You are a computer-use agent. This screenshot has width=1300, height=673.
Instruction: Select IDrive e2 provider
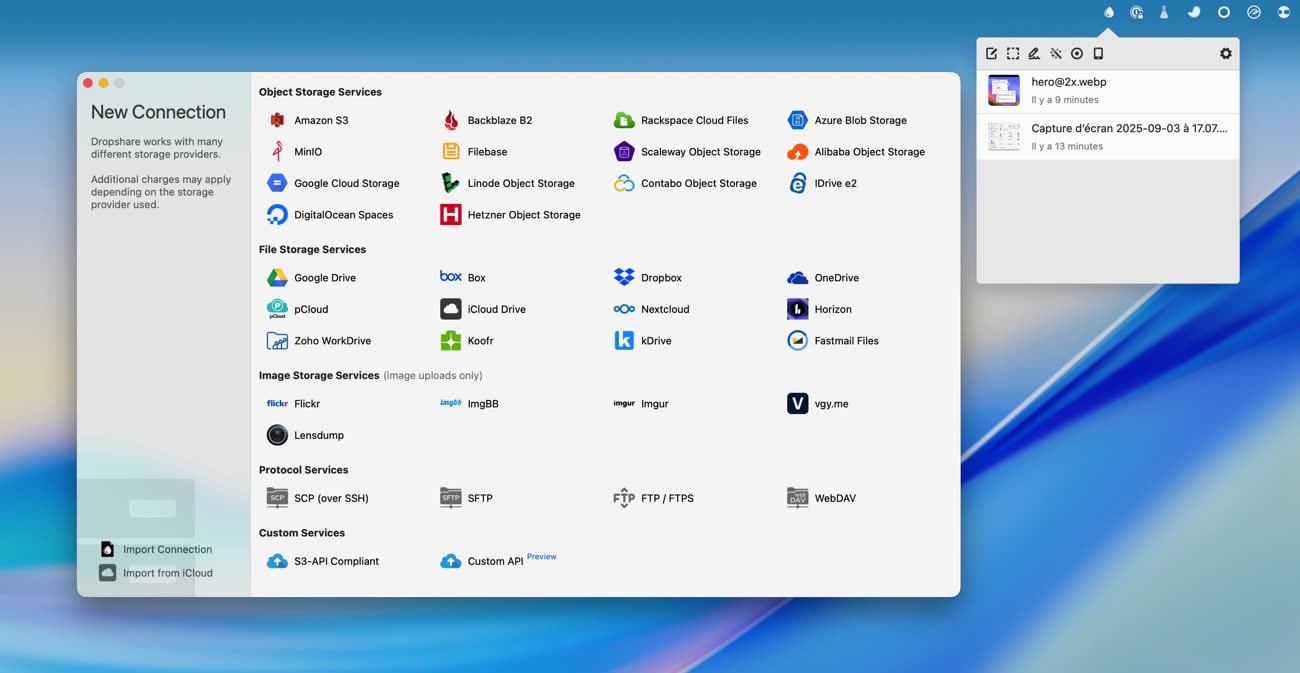click(x=822, y=183)
